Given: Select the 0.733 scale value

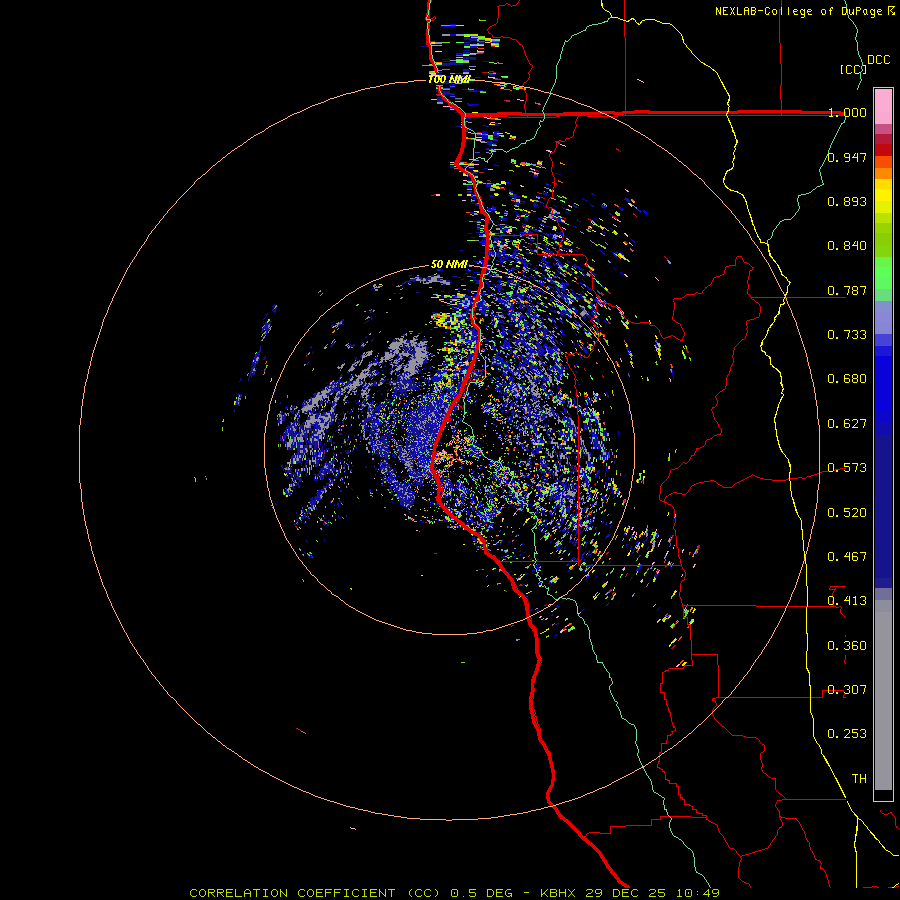Looking at the screenshot, I should coord(847,335).
